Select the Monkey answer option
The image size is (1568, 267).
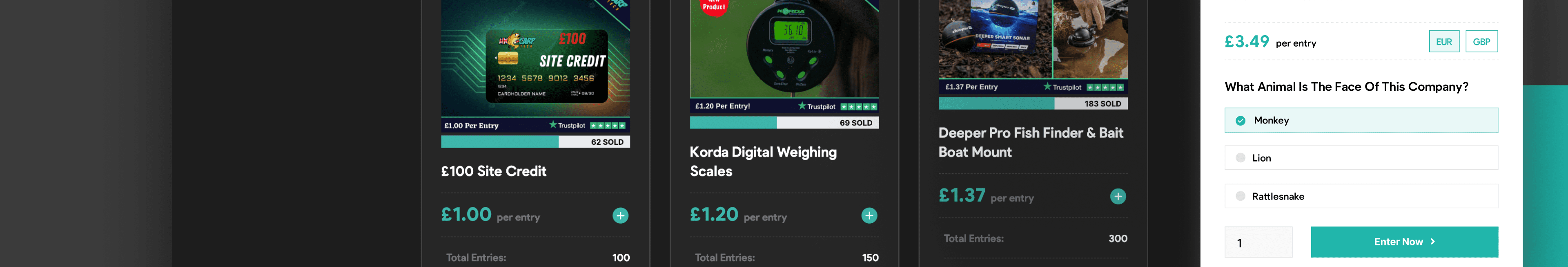point(1361,121)
